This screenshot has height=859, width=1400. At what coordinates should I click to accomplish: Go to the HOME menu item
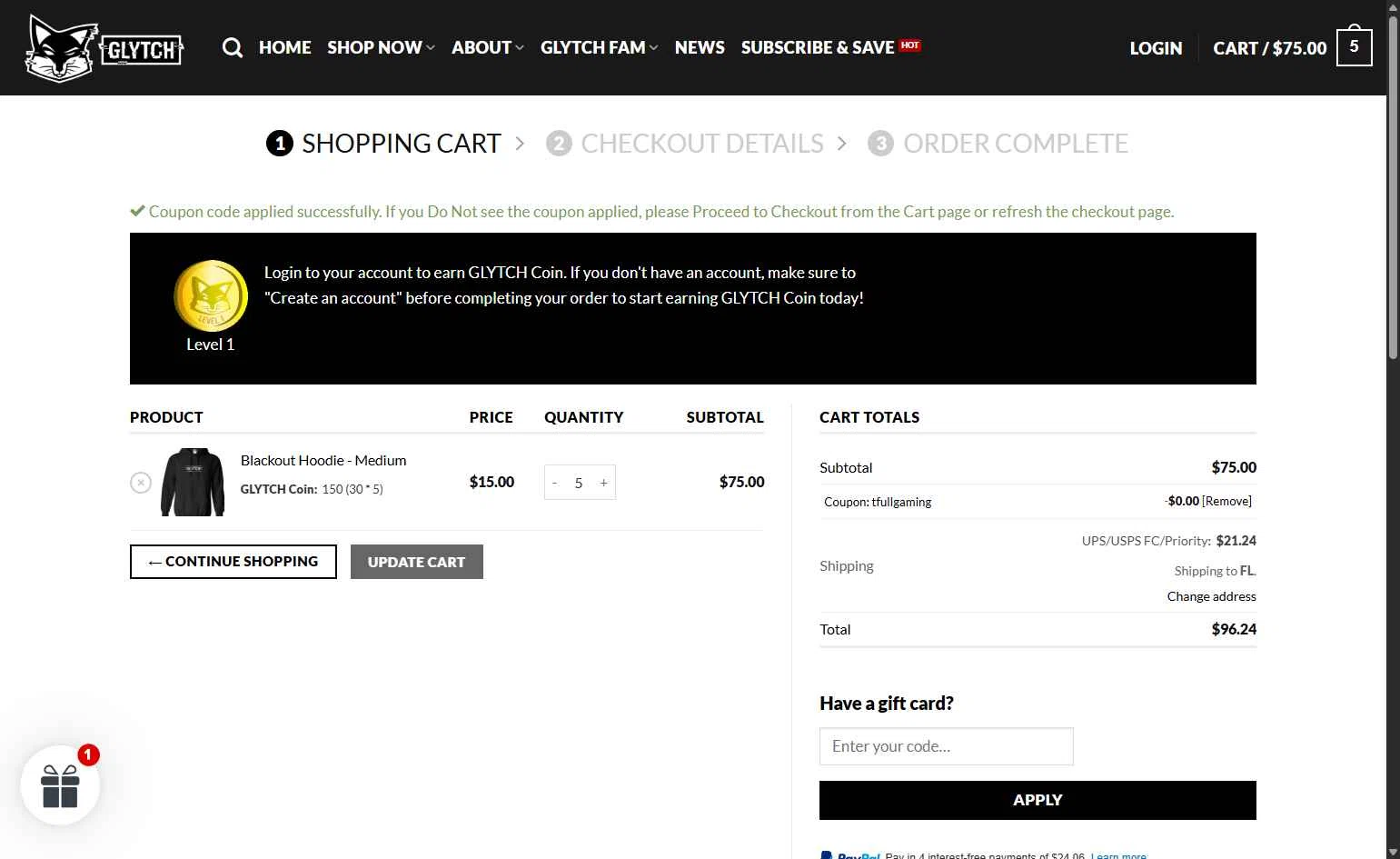coord(284,47)
